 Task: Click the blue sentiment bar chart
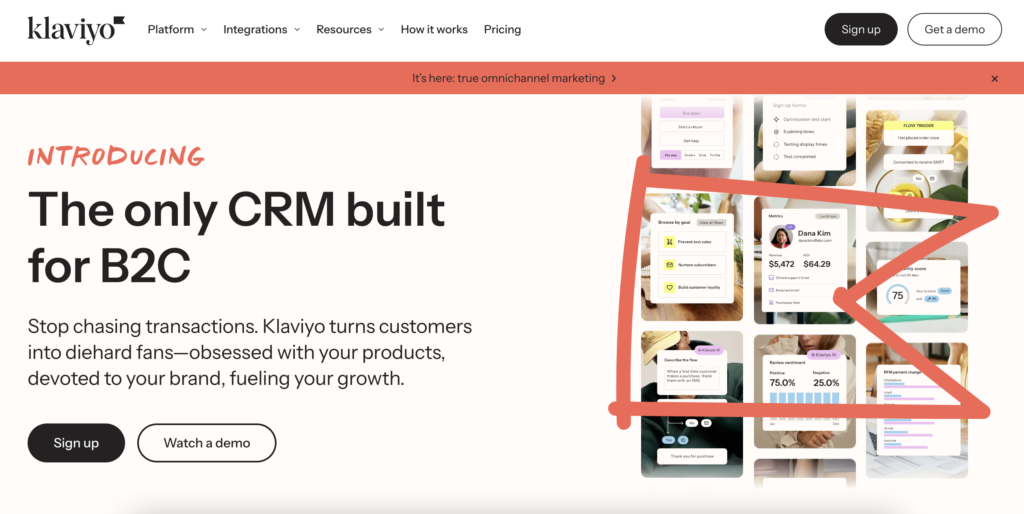[x=805, y=398]
